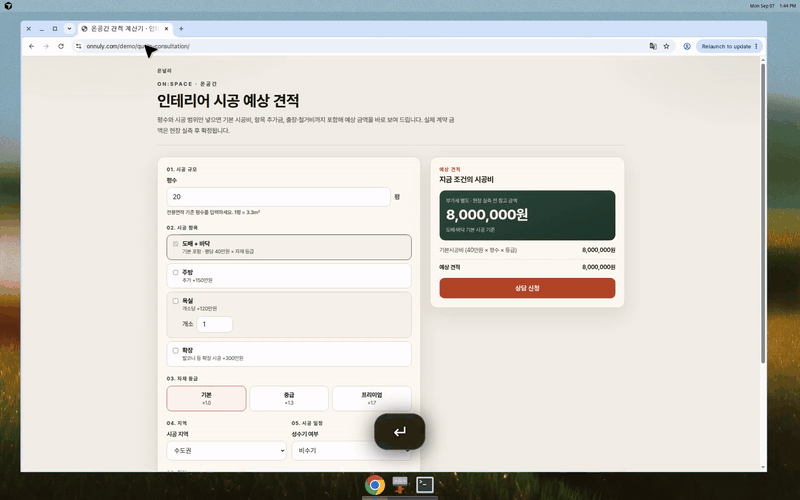Open Chrome from the dock
This screenshot has height=500, width=800.
coord(374,485)
